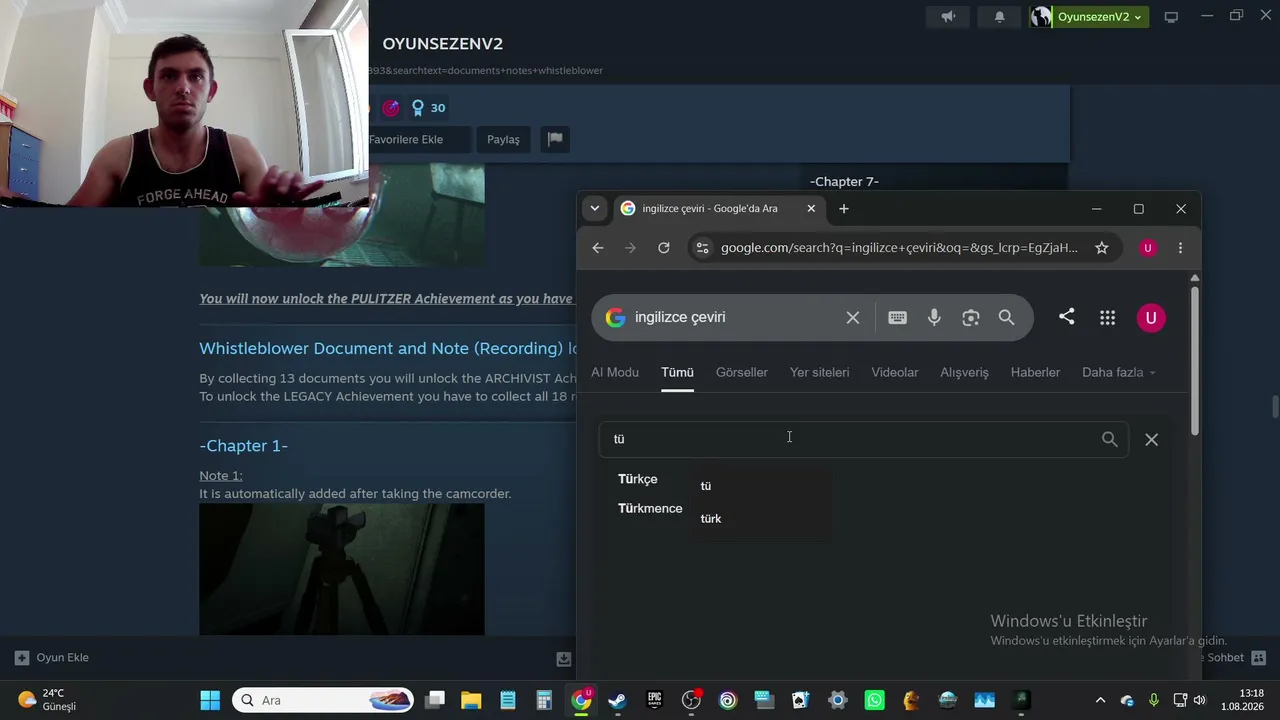Go back in Chrome

(598, 248)
